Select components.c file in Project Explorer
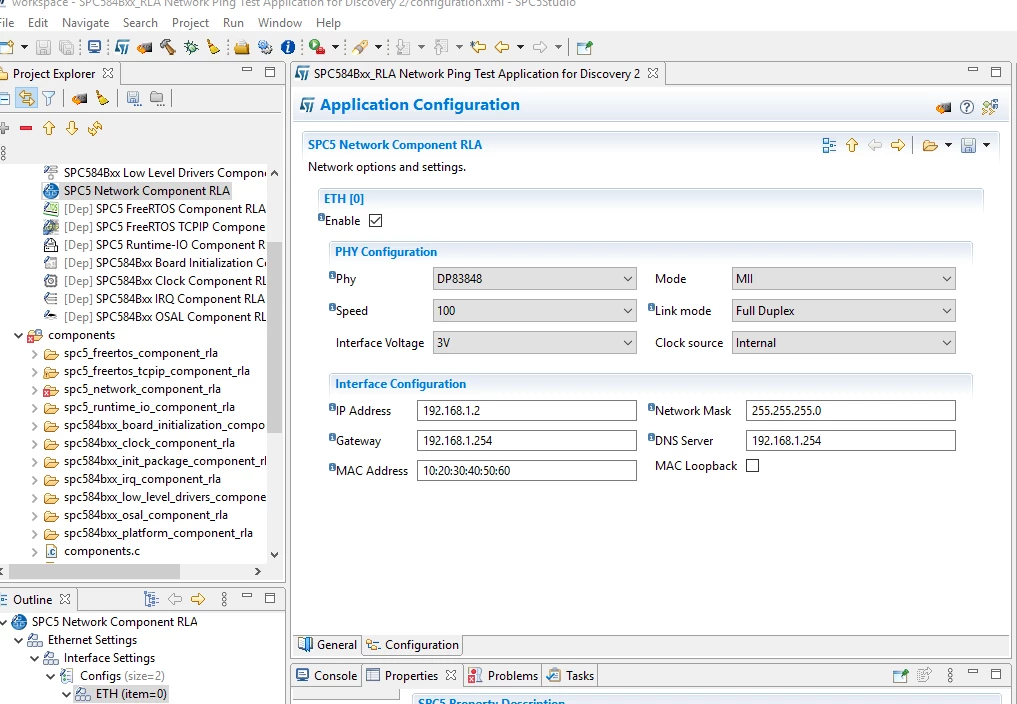Screen dimensions: 1017x704 click(x=102, y=551)
